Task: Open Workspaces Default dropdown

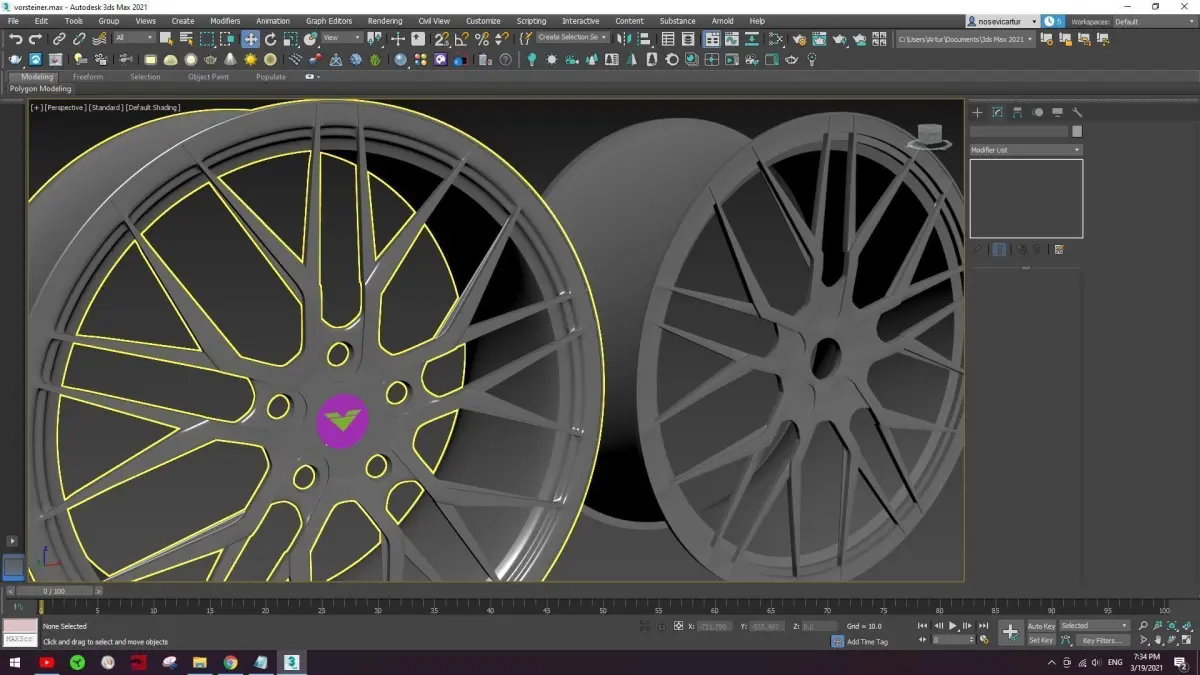Action: click(x=1153, y=21)
